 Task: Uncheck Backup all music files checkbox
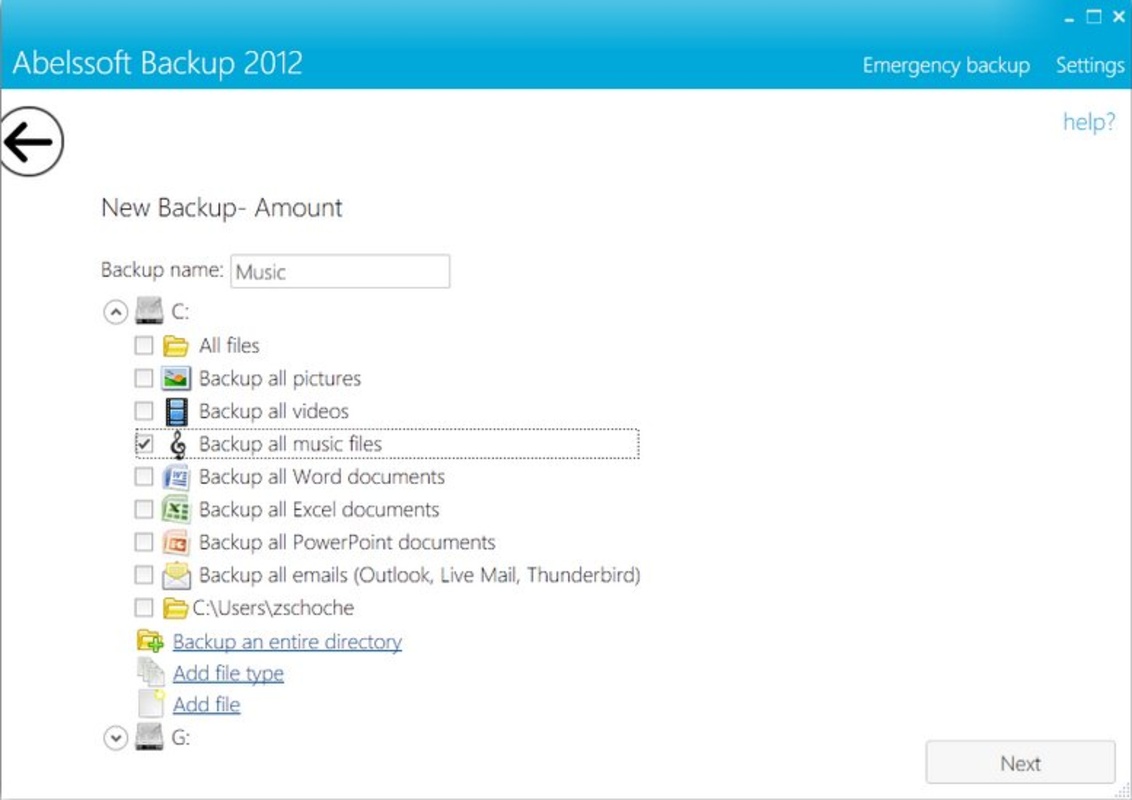point(144,443)
